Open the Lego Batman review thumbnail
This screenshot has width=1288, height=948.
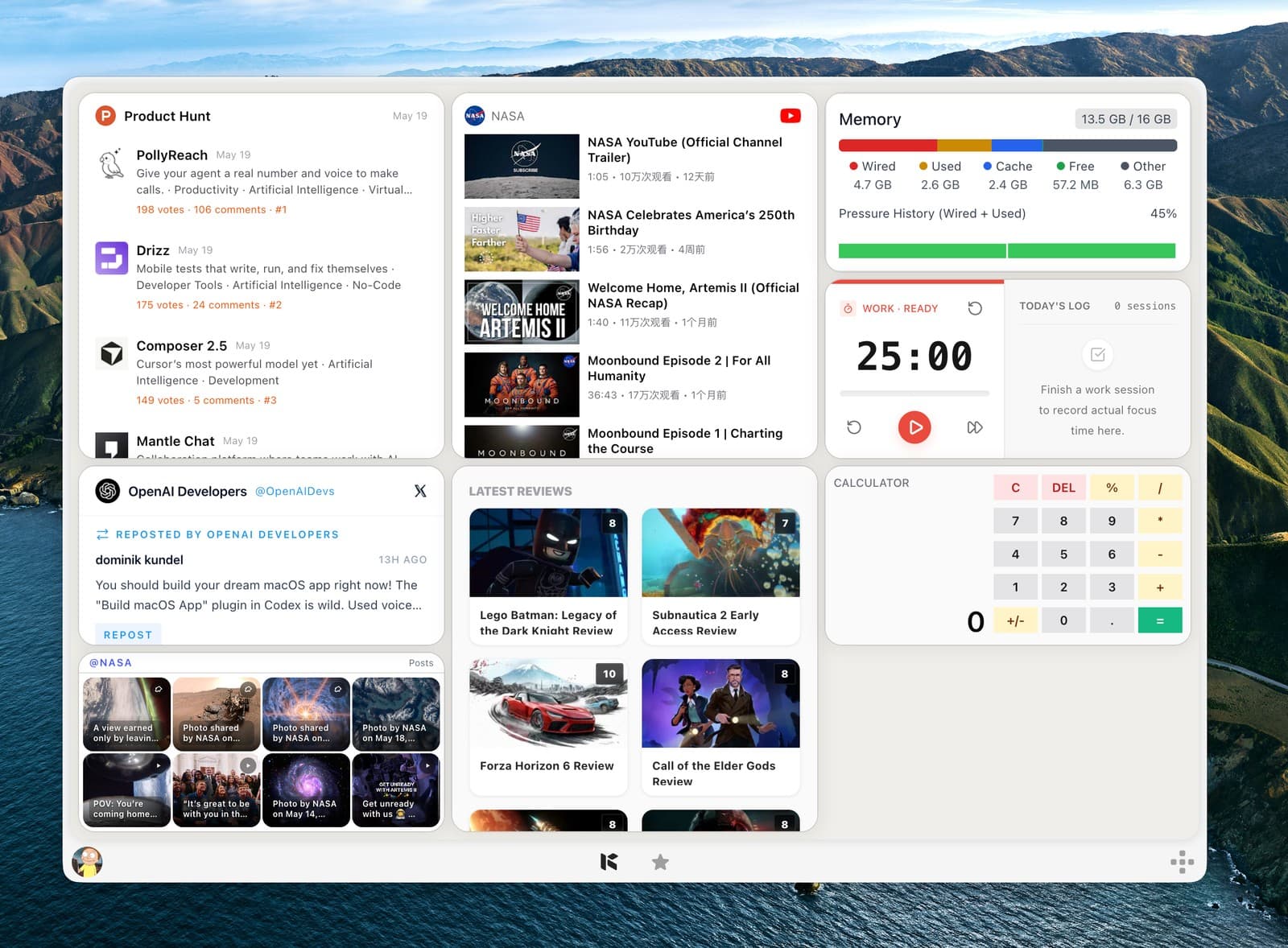pos(548,553)
